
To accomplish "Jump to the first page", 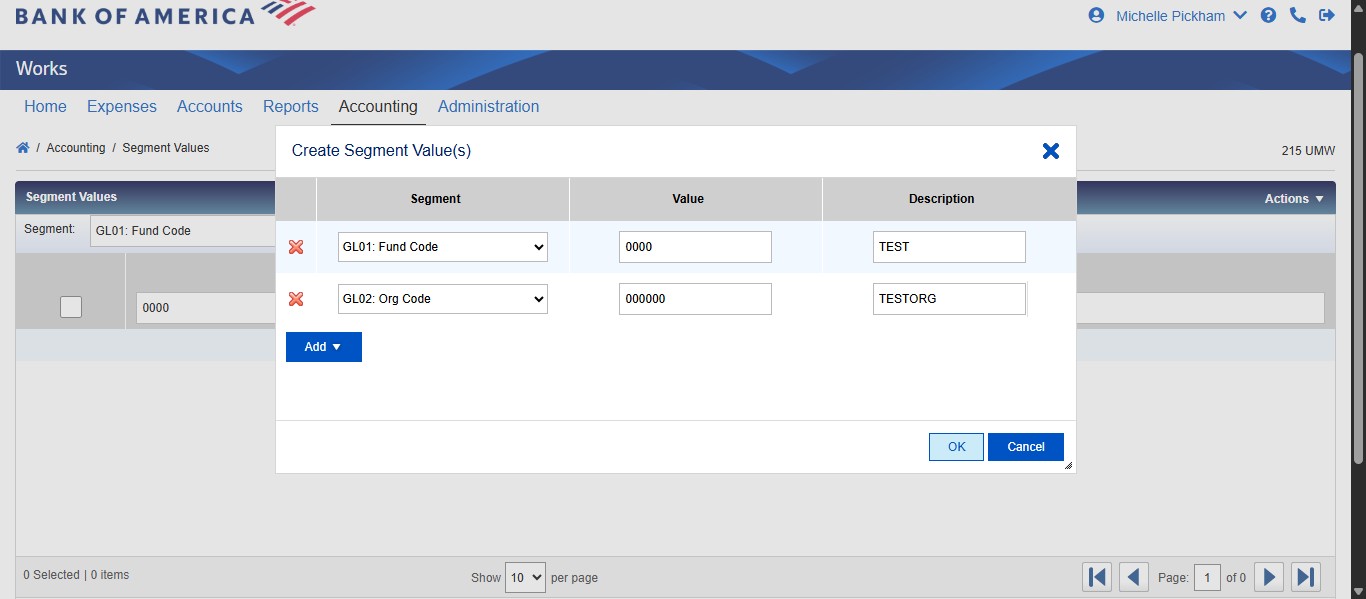I will [1096, 576].
